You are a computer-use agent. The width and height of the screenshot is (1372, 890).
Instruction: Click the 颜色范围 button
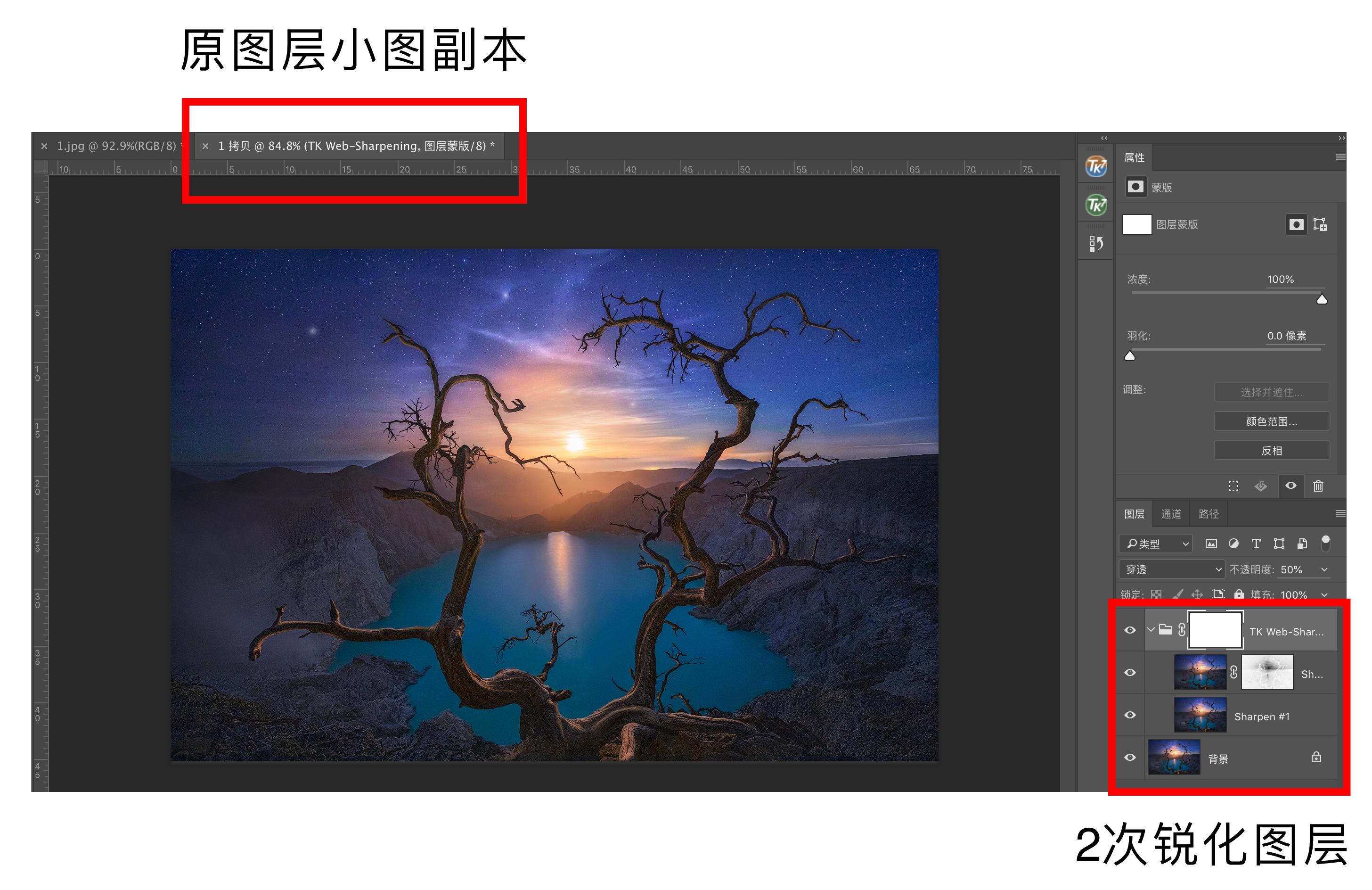1271,421
